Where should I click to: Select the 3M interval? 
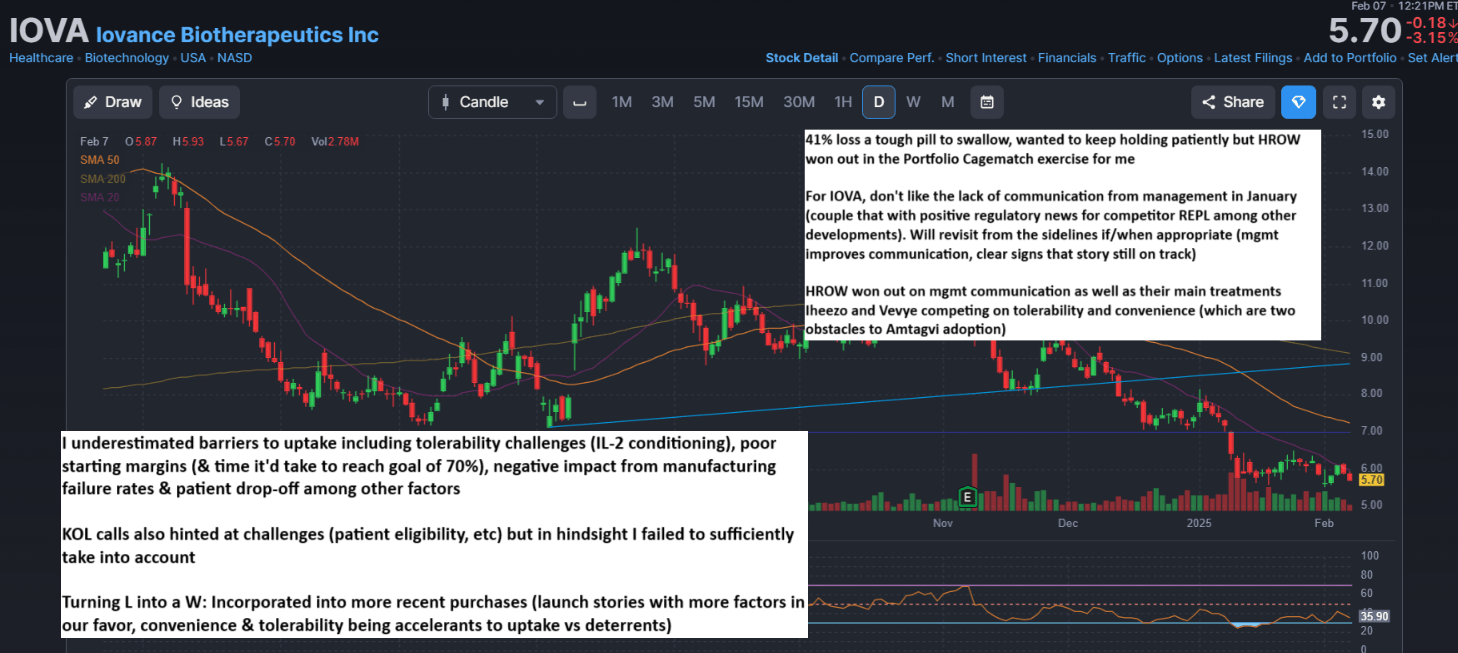662,102
